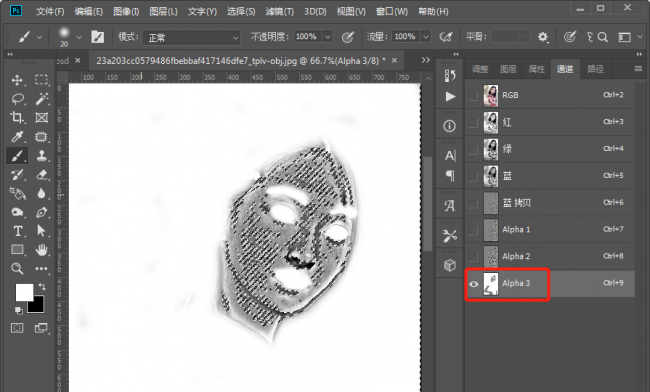Viewport: 650px width, 392px height.
Task: Open the Actions play panel icon
Action: pyautogui.click(x=450, y=97)
